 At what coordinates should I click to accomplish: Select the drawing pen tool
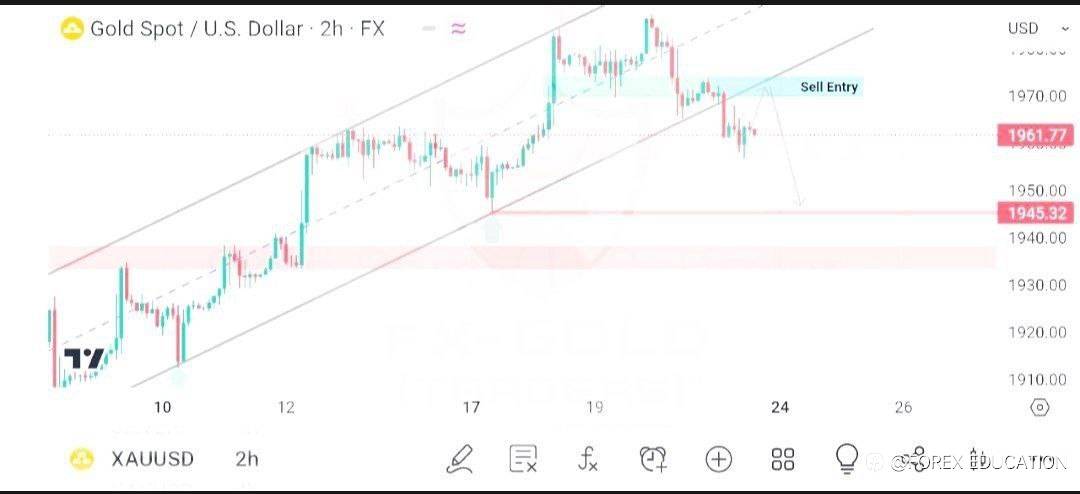460,459
